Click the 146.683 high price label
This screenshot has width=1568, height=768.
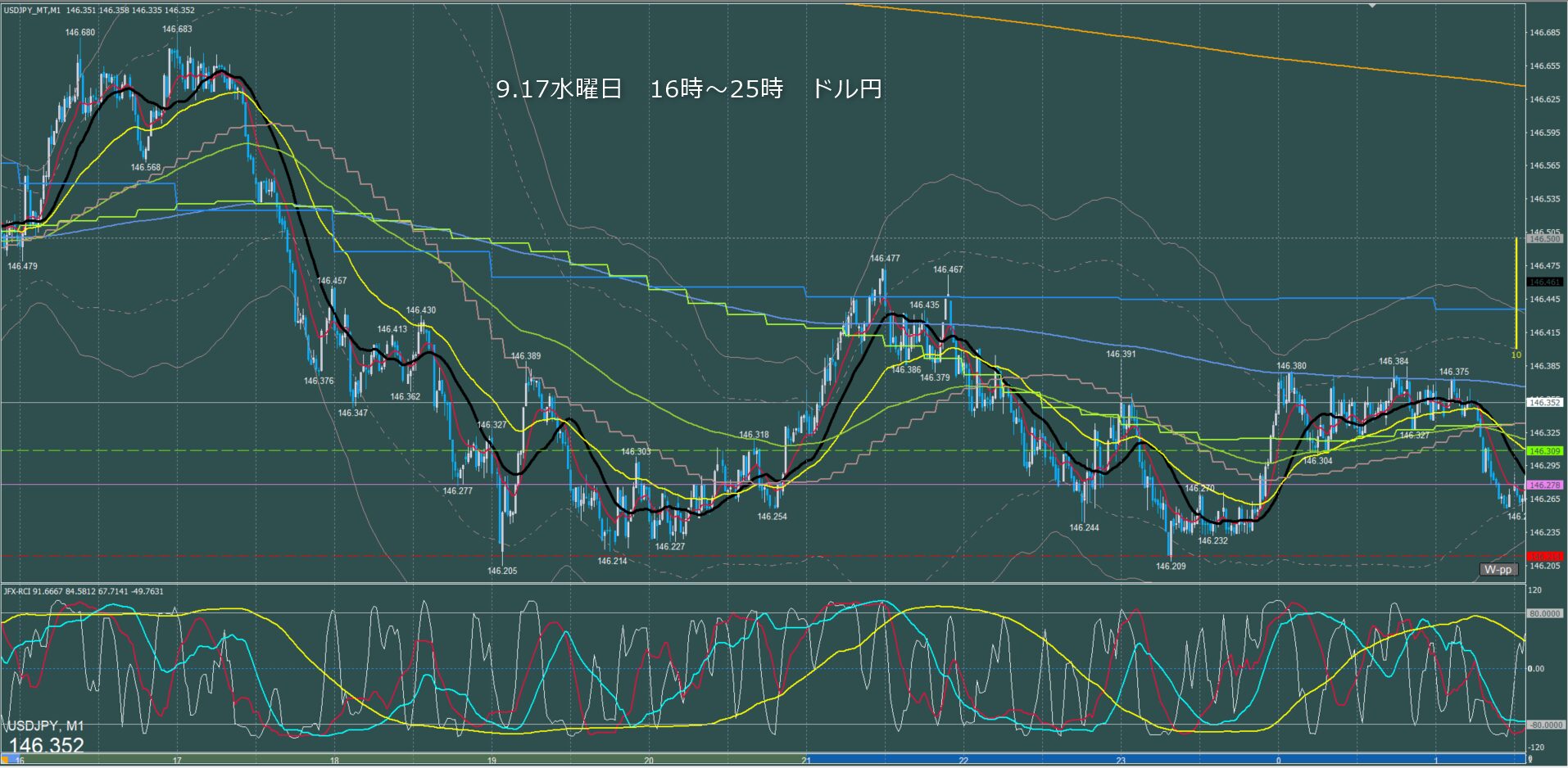click(x=177, y=29)
